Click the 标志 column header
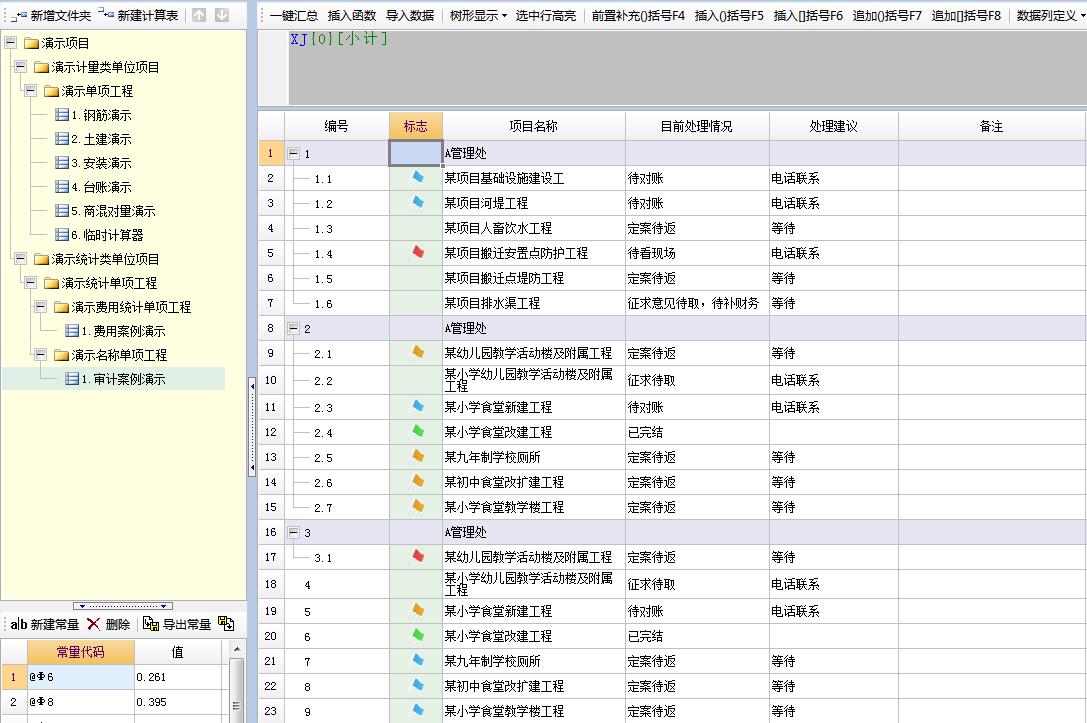 point(416,125)
